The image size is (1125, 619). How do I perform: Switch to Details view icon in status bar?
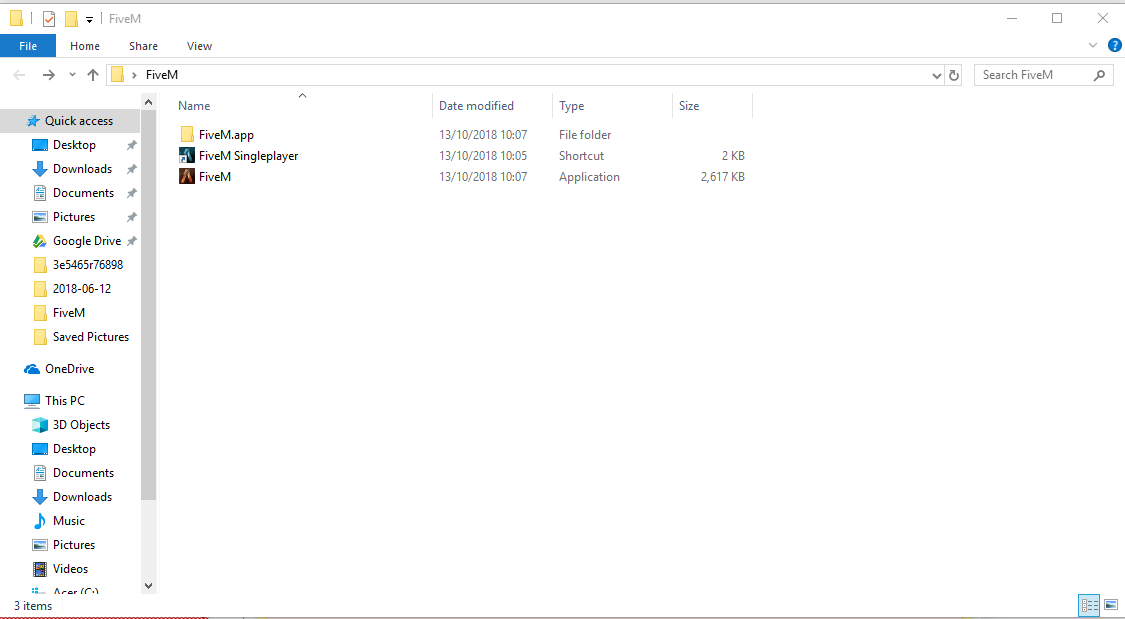click(1089, 605)
